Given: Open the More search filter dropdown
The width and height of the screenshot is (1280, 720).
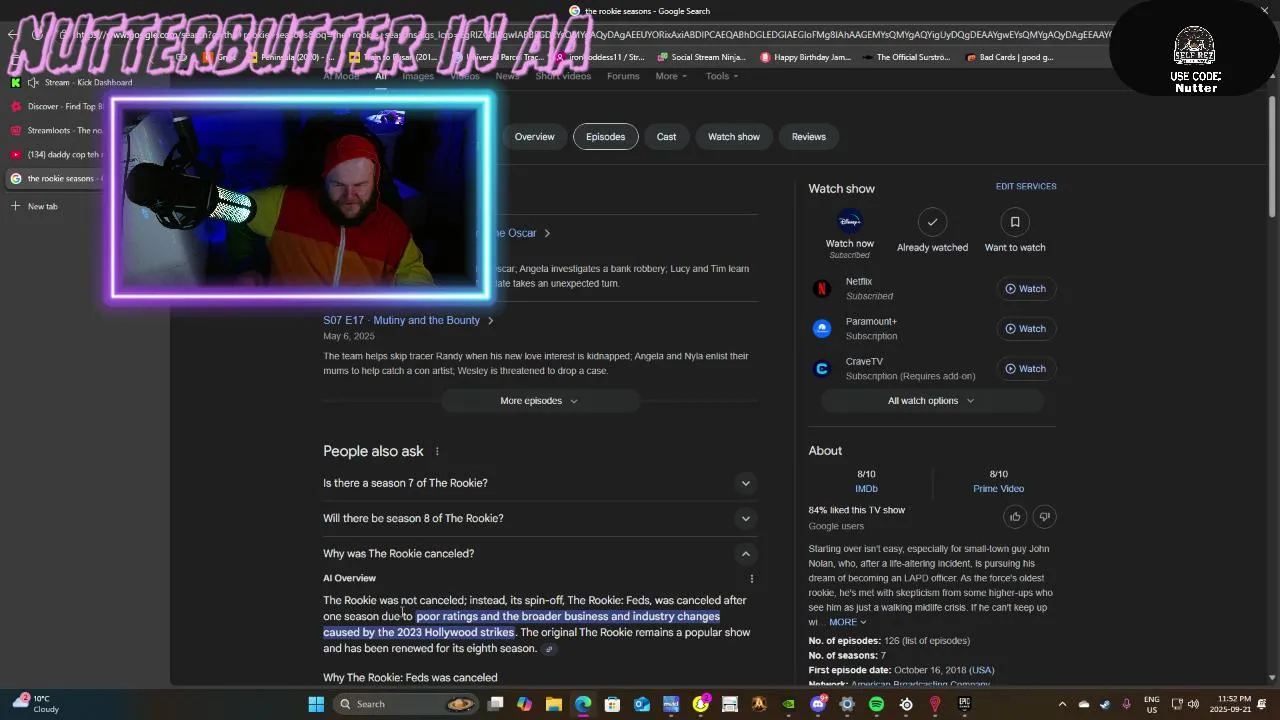Looking at the screenshot, I should point(671,76).
